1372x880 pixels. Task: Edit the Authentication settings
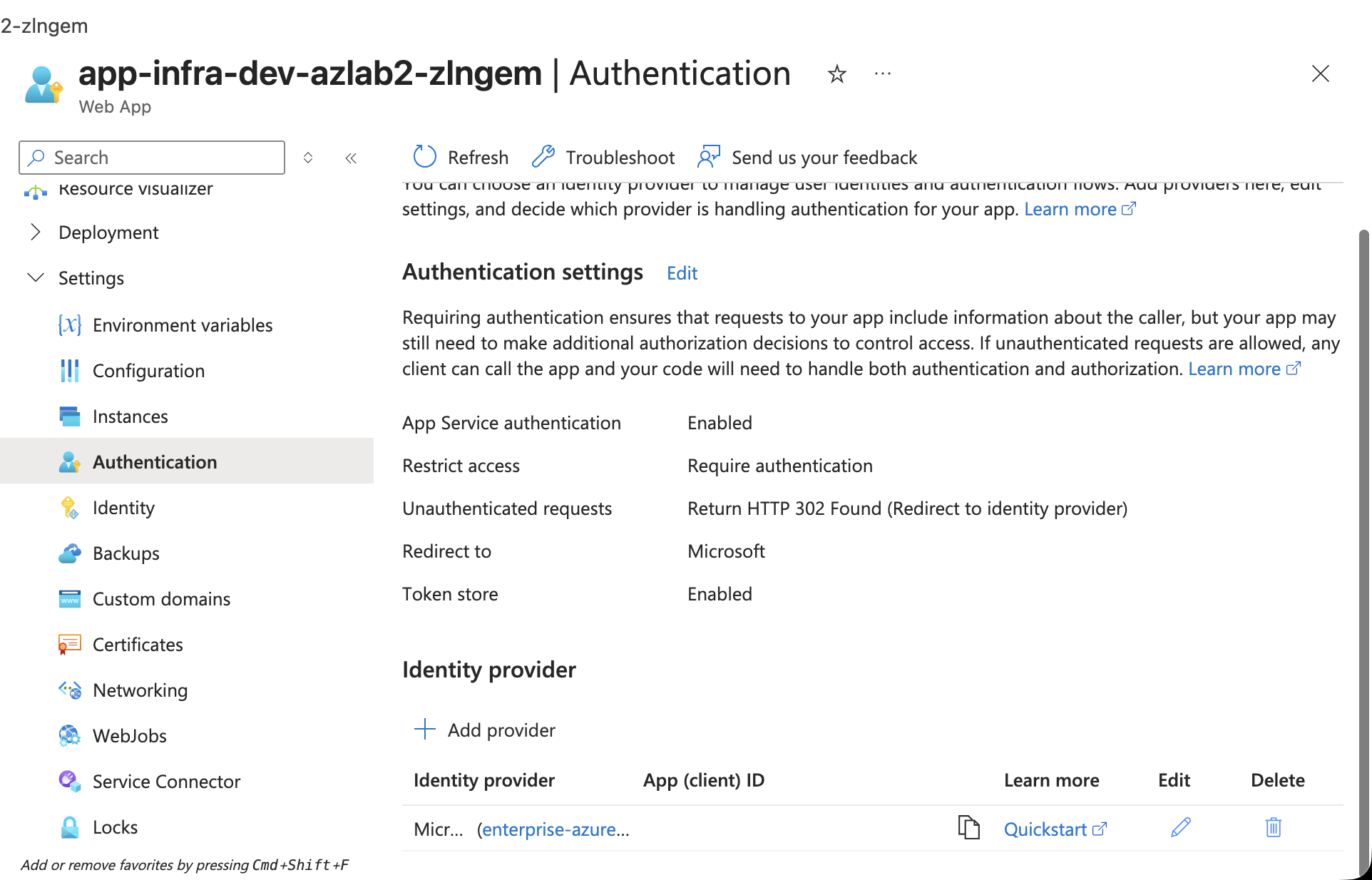[682, 273]
